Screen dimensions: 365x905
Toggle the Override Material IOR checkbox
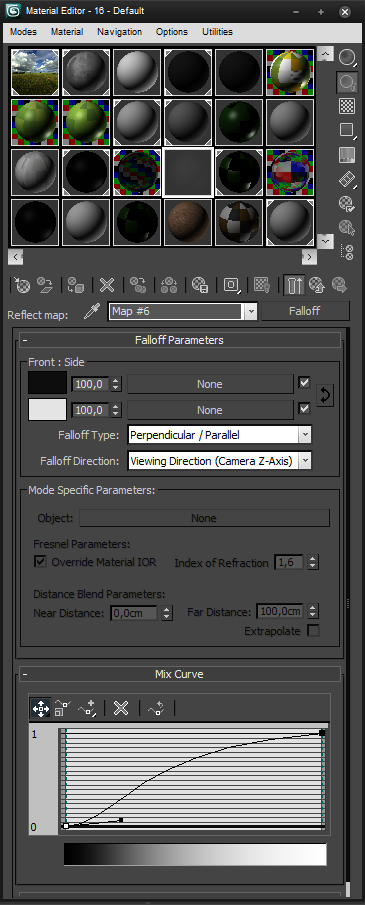tap(40, 562)
